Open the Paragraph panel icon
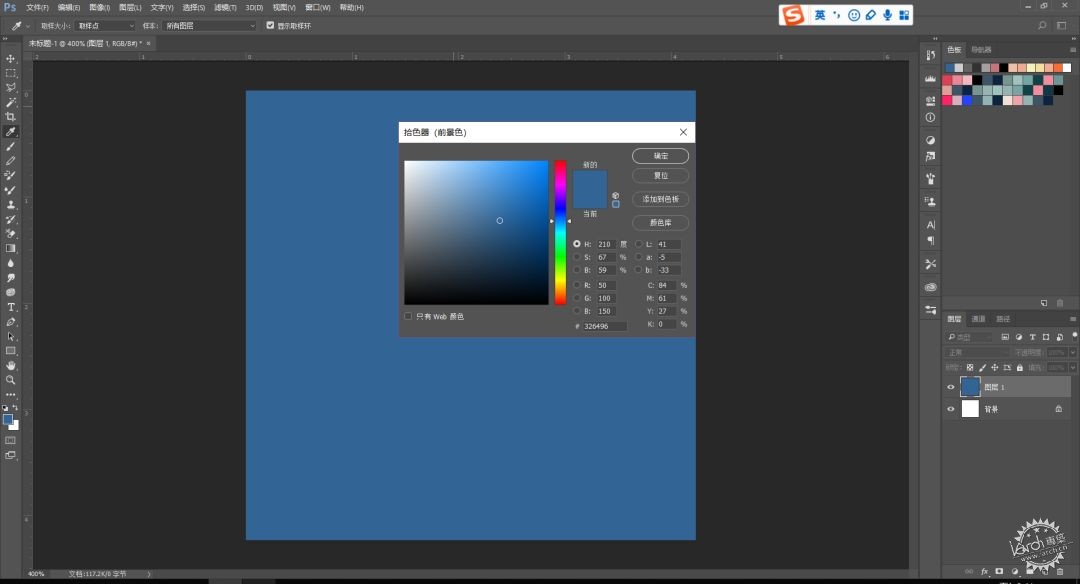The width and height of the screenshot is (1080, 584). pos(931,240)
